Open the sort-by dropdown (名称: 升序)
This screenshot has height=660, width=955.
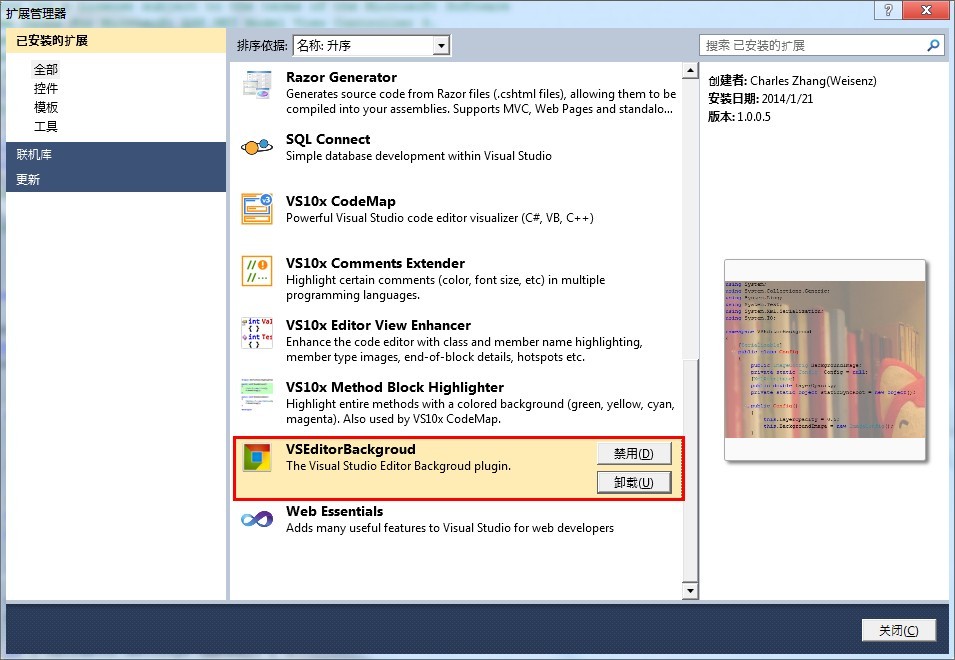tap(440, 46)
